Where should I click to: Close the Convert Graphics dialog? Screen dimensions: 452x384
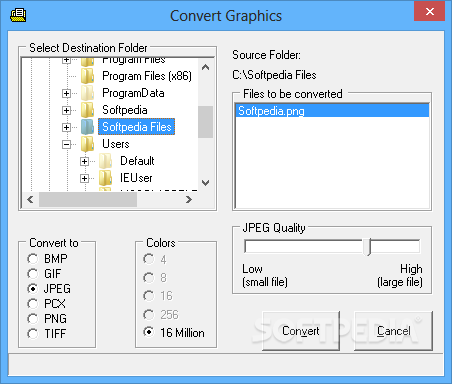click(x=429, y=11)
